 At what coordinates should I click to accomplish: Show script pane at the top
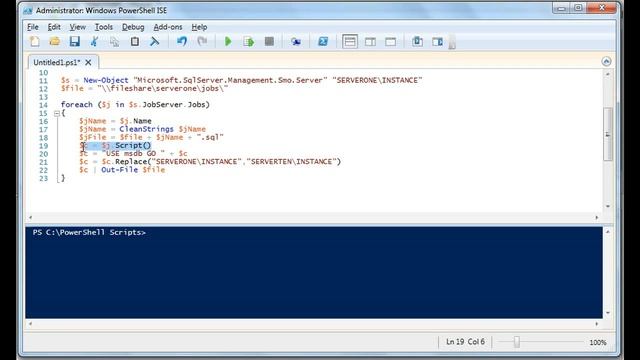tap(350, 42)
